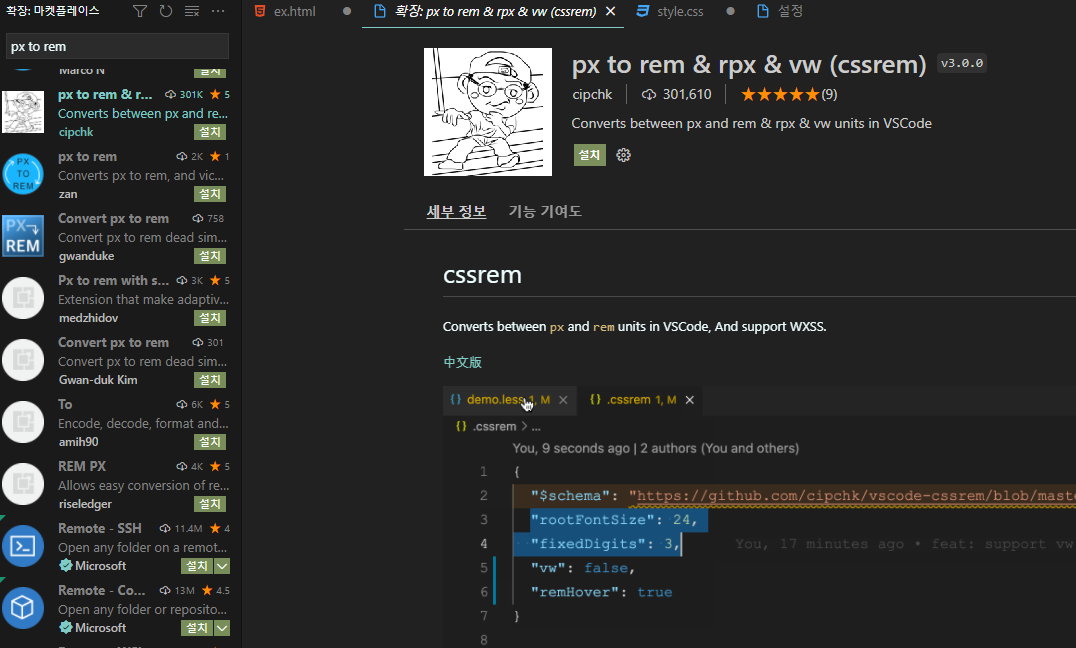Select Gwan-duk Kim extension placeholder icon

(23, 360)
